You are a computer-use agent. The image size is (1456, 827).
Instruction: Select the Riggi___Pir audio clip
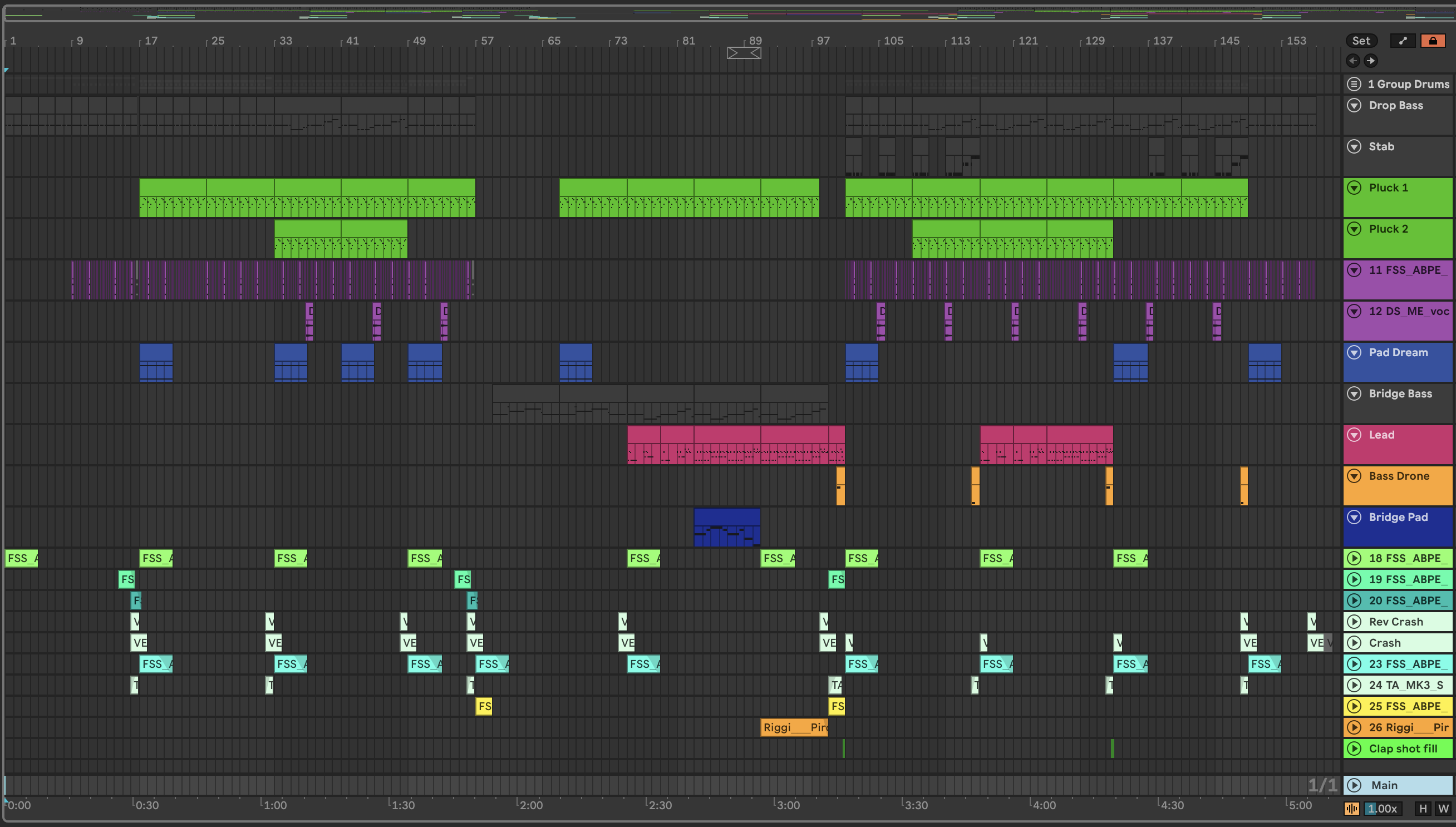794,727
